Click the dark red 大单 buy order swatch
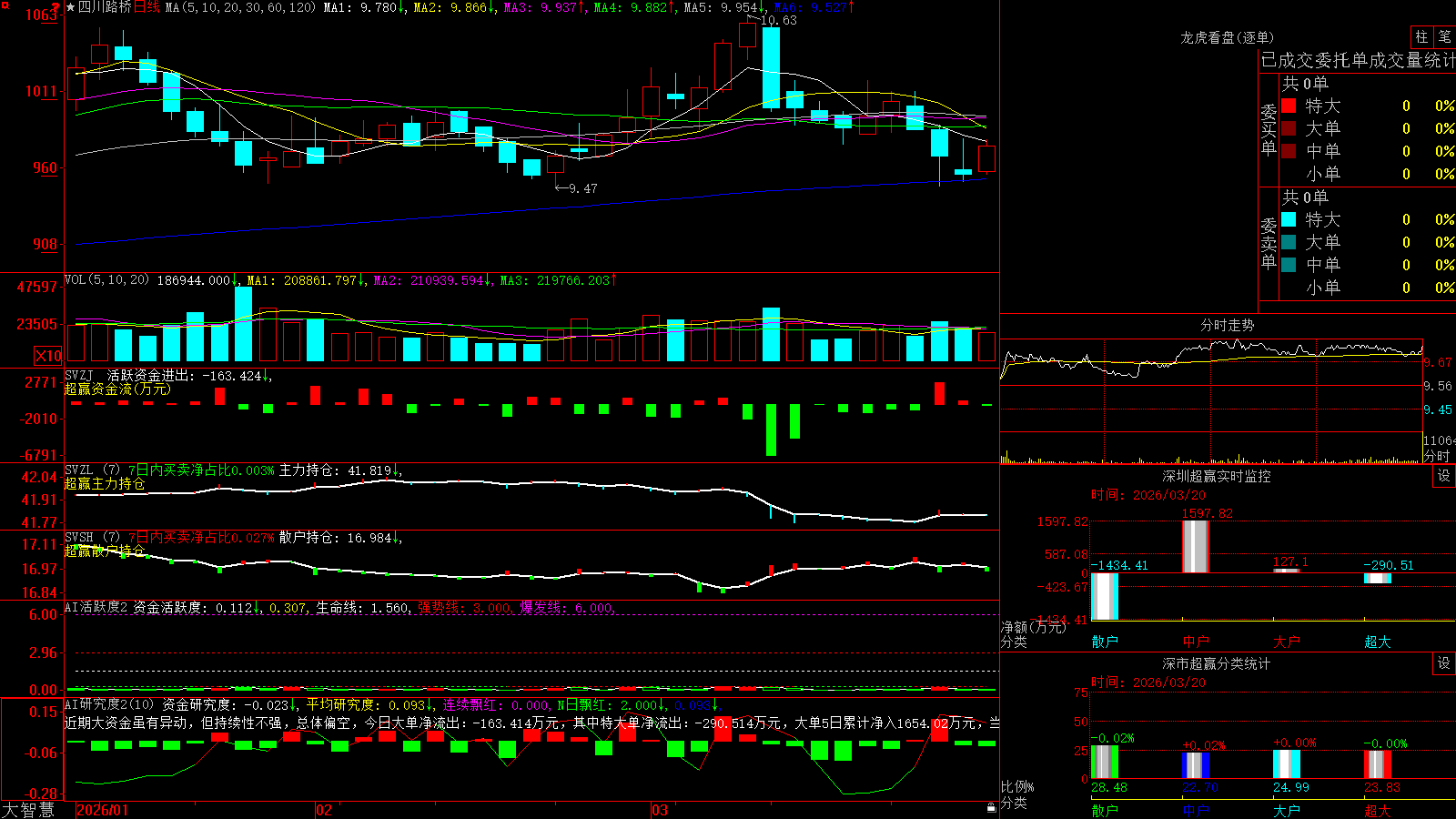1456x819 pixels. pos(1289,128)
